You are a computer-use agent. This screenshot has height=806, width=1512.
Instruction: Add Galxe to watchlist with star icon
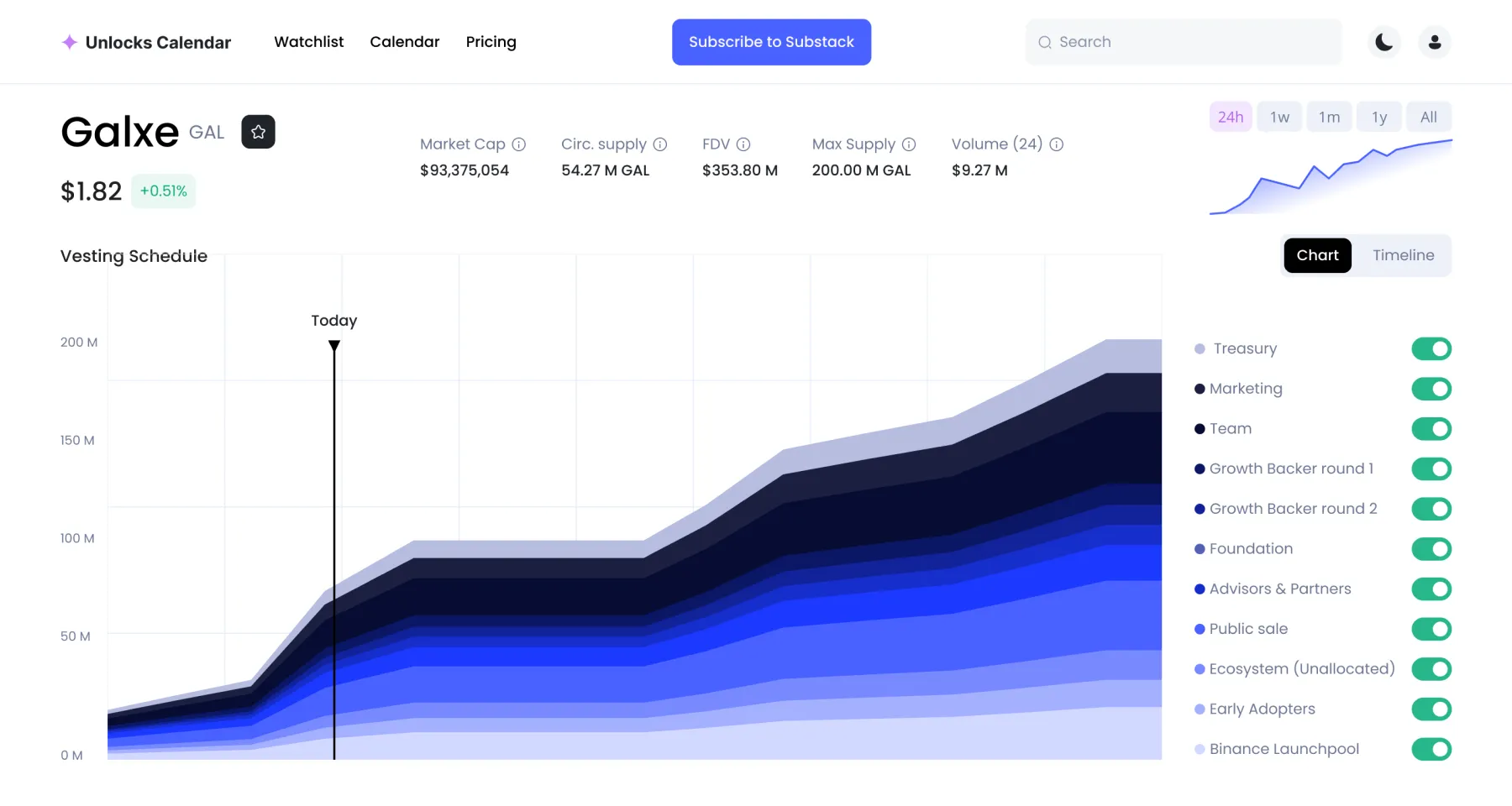click(x=259, y=132)
